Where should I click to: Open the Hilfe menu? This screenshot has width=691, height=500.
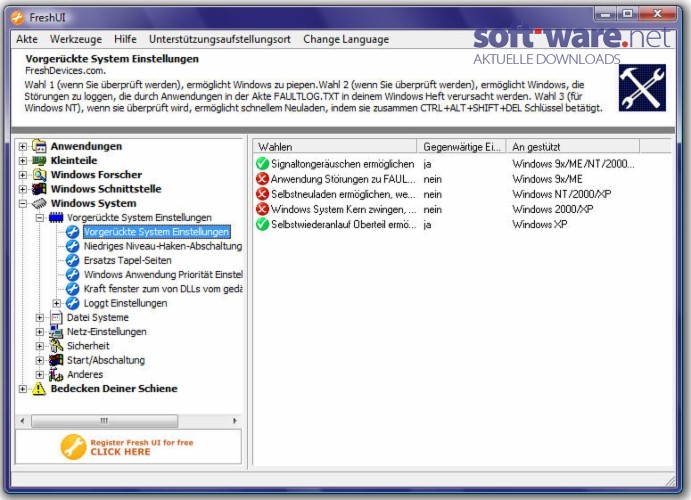(x=125, y=39)
